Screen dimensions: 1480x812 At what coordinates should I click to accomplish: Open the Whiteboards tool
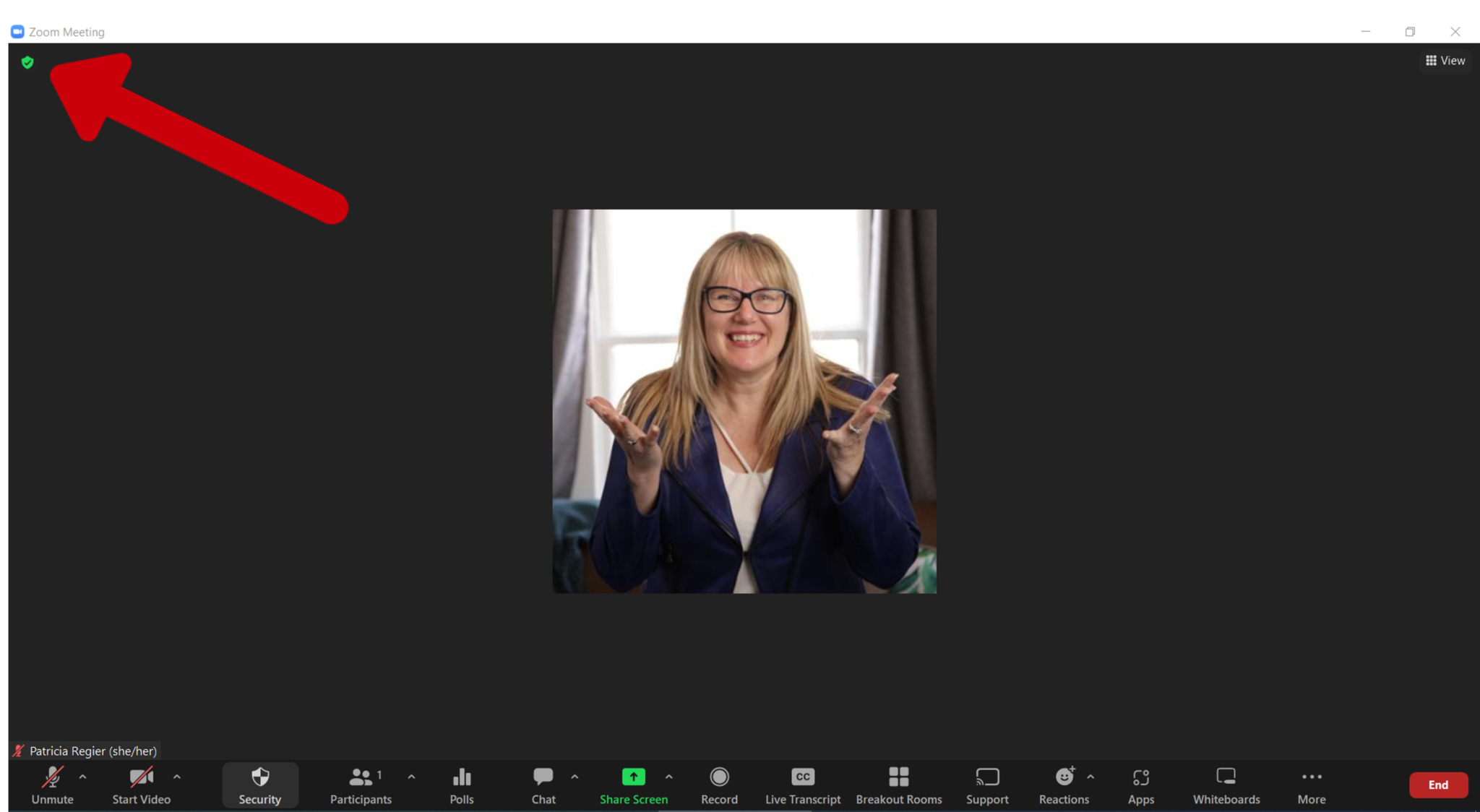click(x=1226, y=785)
